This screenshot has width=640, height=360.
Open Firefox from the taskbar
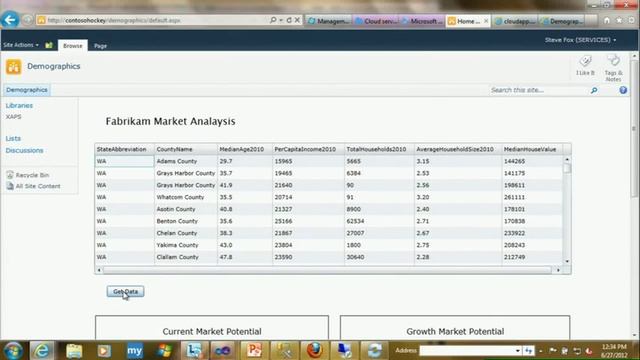(314, 351)
